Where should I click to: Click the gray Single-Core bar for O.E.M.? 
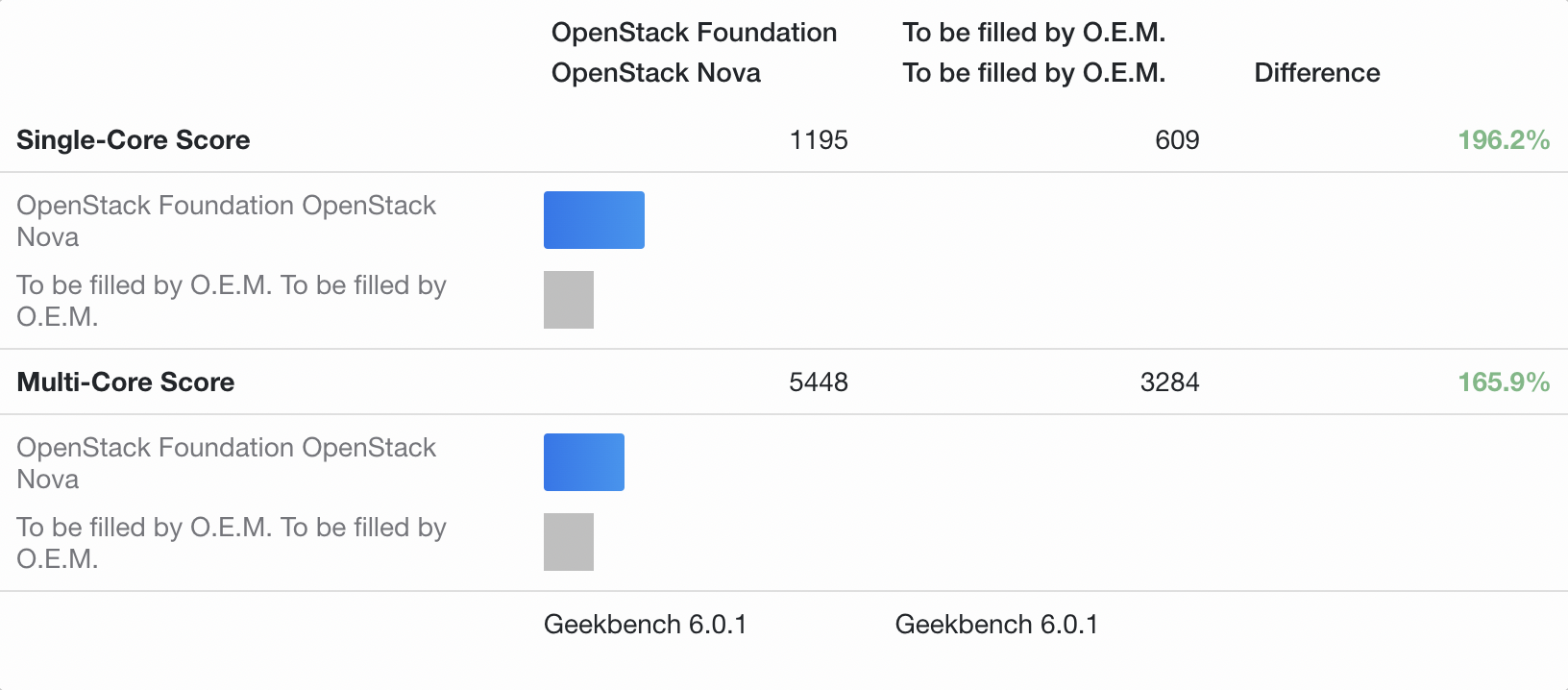click(569, 300)
